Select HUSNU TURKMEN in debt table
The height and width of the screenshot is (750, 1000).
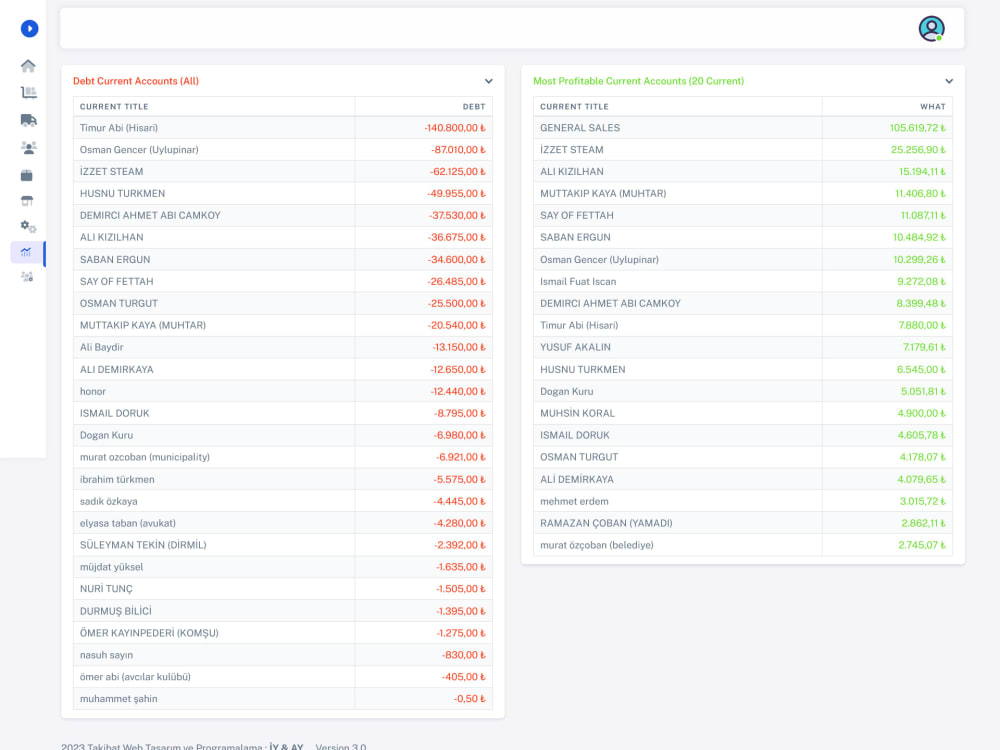pos(283,193)
